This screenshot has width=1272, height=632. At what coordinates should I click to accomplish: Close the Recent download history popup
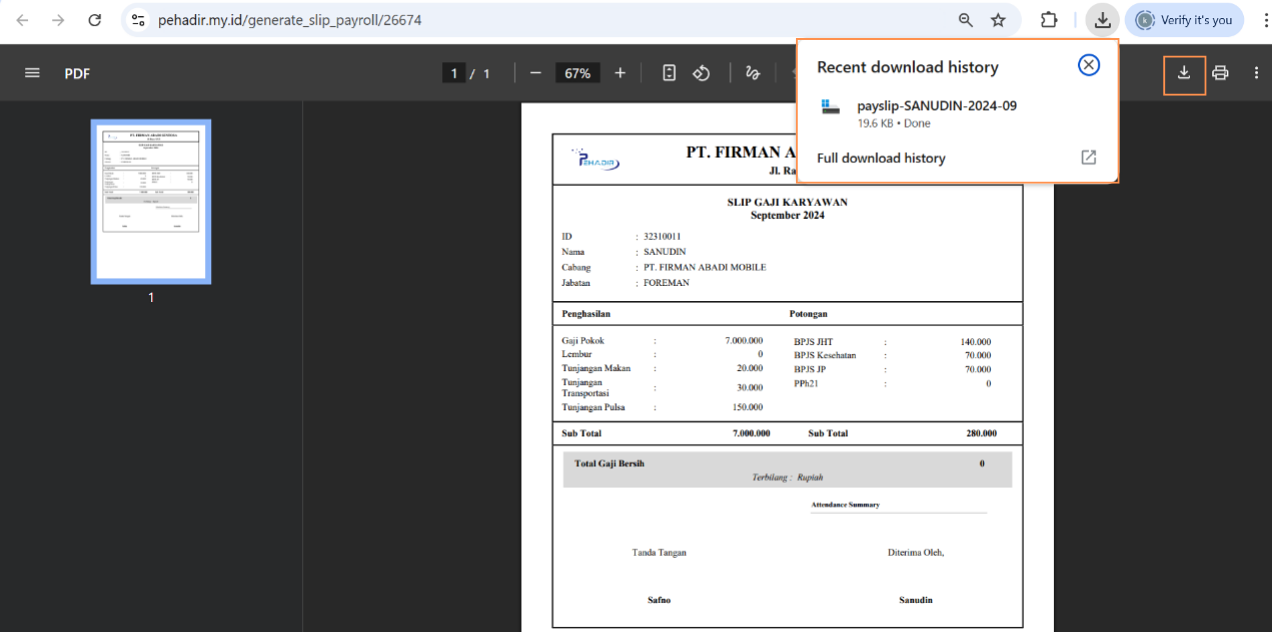pos(1089,64)
